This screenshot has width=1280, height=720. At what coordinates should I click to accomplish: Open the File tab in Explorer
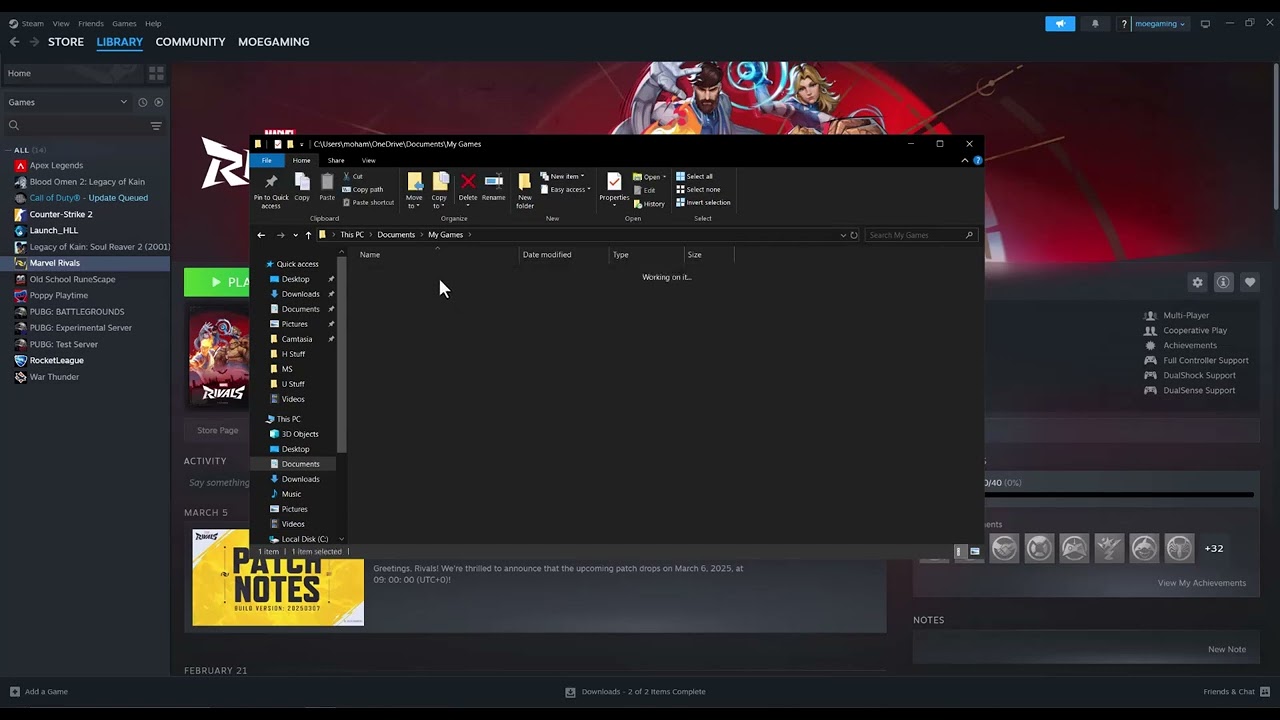pyautogui.click(x=267, y=160)
